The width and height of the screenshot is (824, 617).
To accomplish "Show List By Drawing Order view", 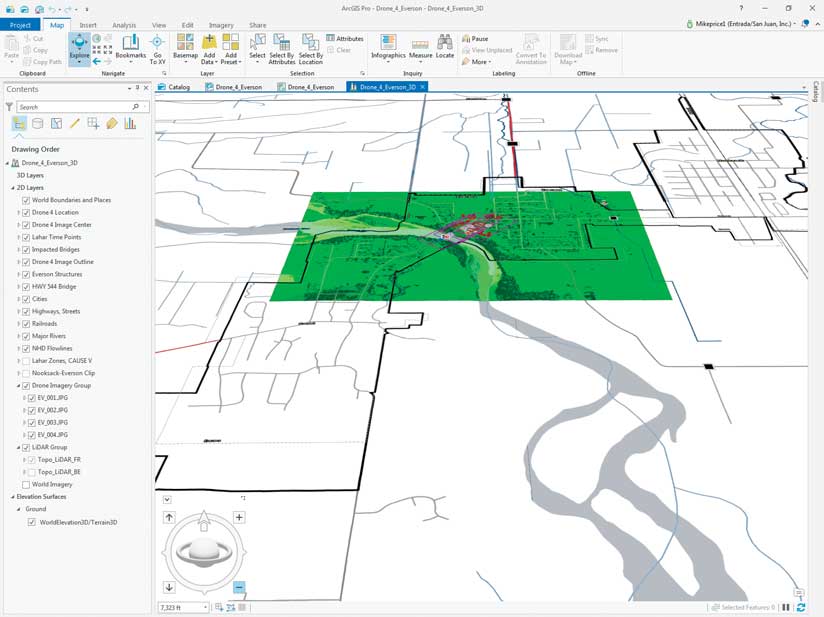I will pos(19,124).
